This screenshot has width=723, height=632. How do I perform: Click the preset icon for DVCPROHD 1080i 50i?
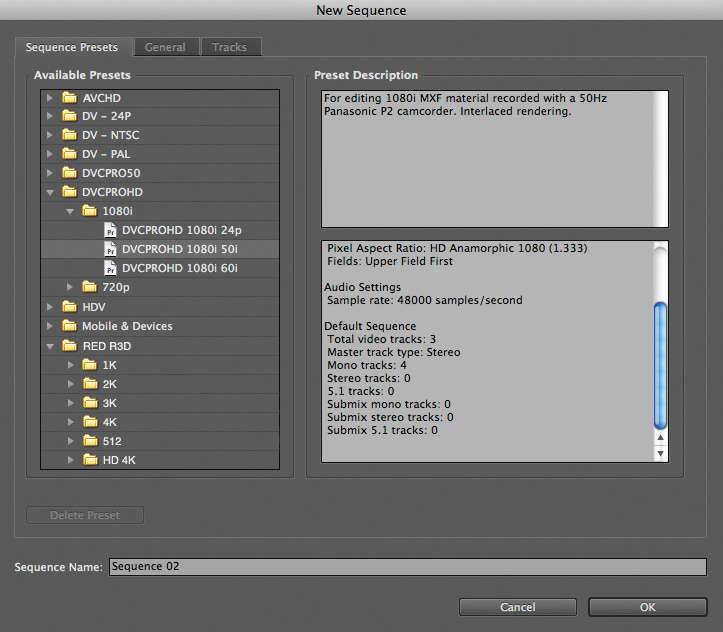(x=110, y=249)
